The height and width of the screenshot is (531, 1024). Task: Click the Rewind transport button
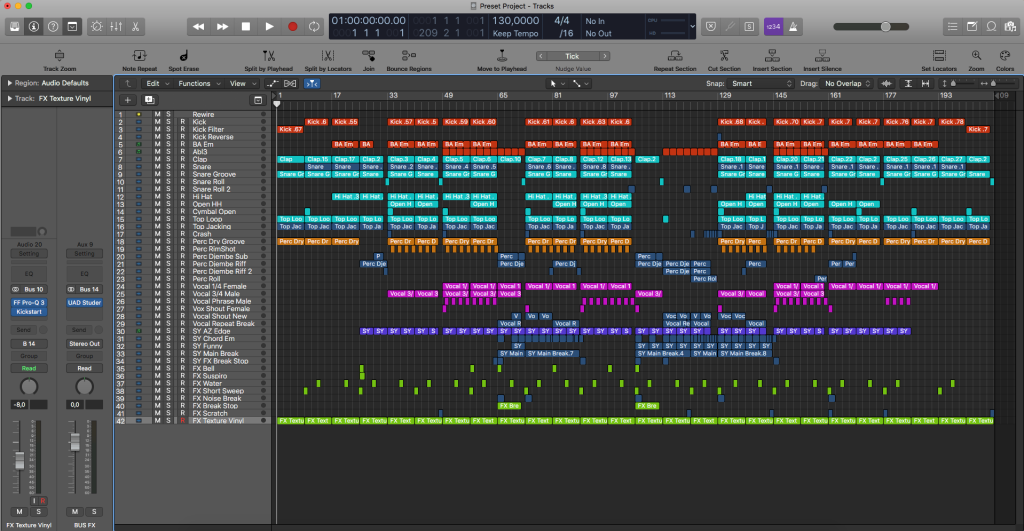tap(199, 27)
